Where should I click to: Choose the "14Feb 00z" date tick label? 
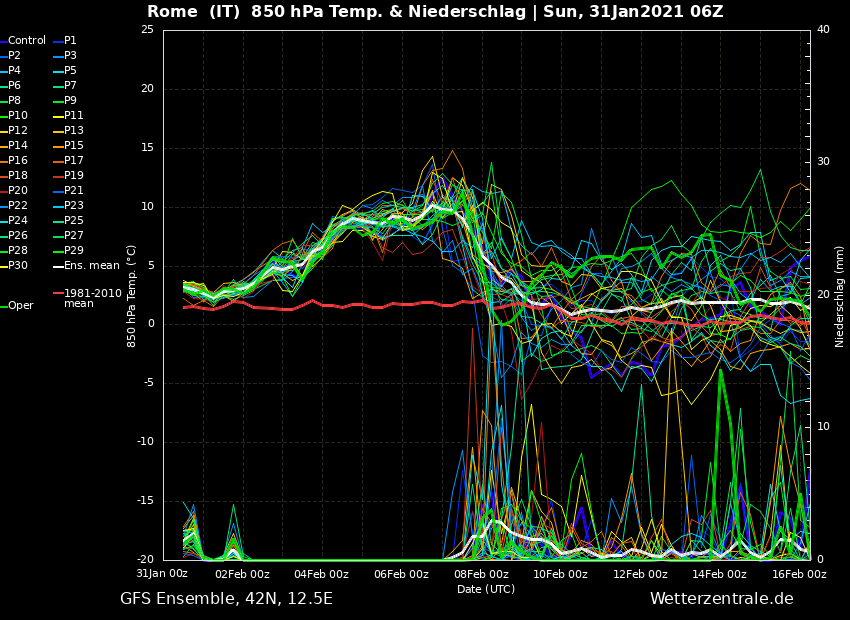719,574
